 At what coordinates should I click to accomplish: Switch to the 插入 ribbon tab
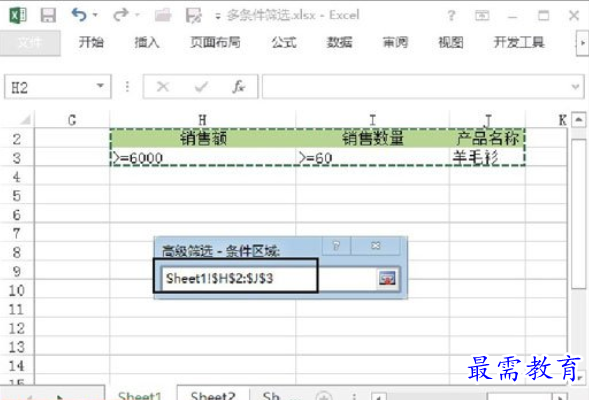pyautogui.click(x=147, y=42)
